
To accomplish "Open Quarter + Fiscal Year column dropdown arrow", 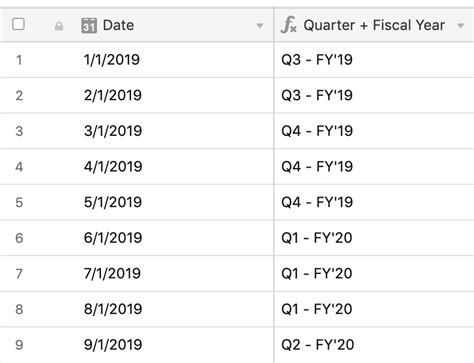I will pyautogui.click(x=461, y=26).
